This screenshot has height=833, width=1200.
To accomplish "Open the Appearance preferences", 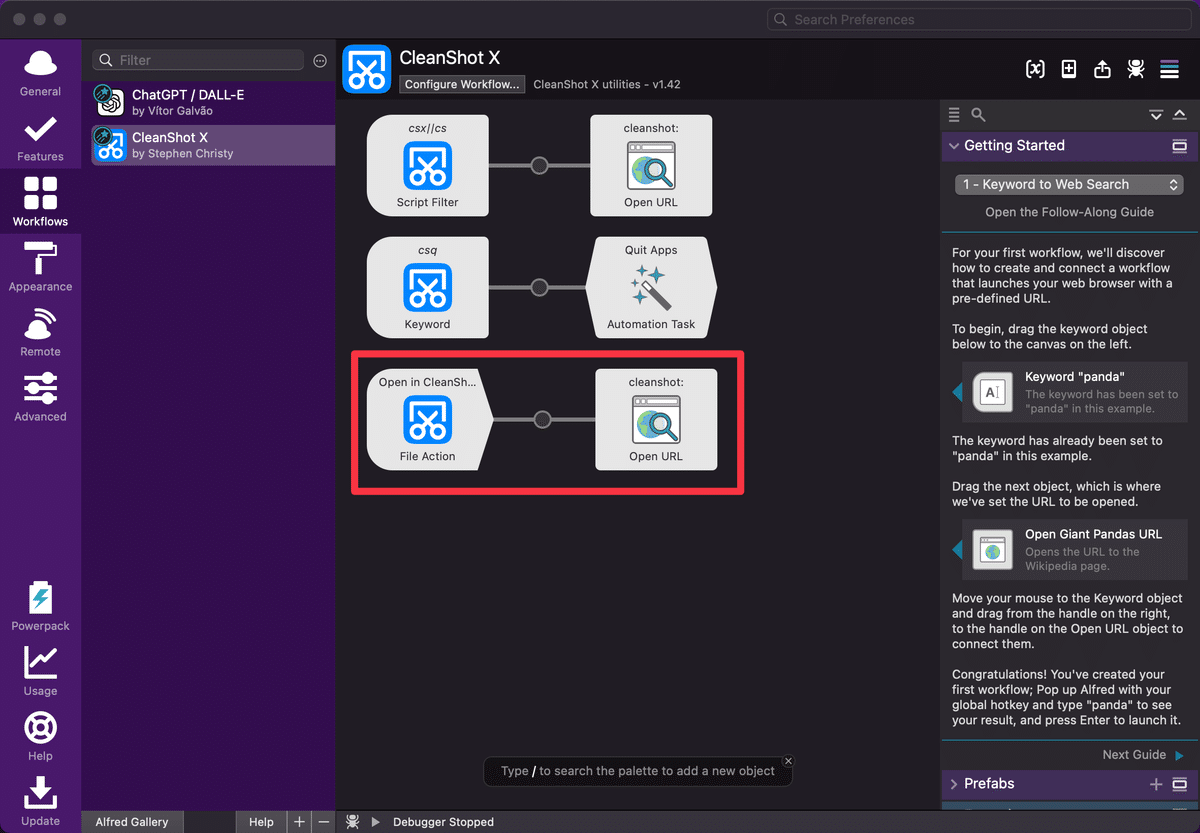I will [40, 267].
